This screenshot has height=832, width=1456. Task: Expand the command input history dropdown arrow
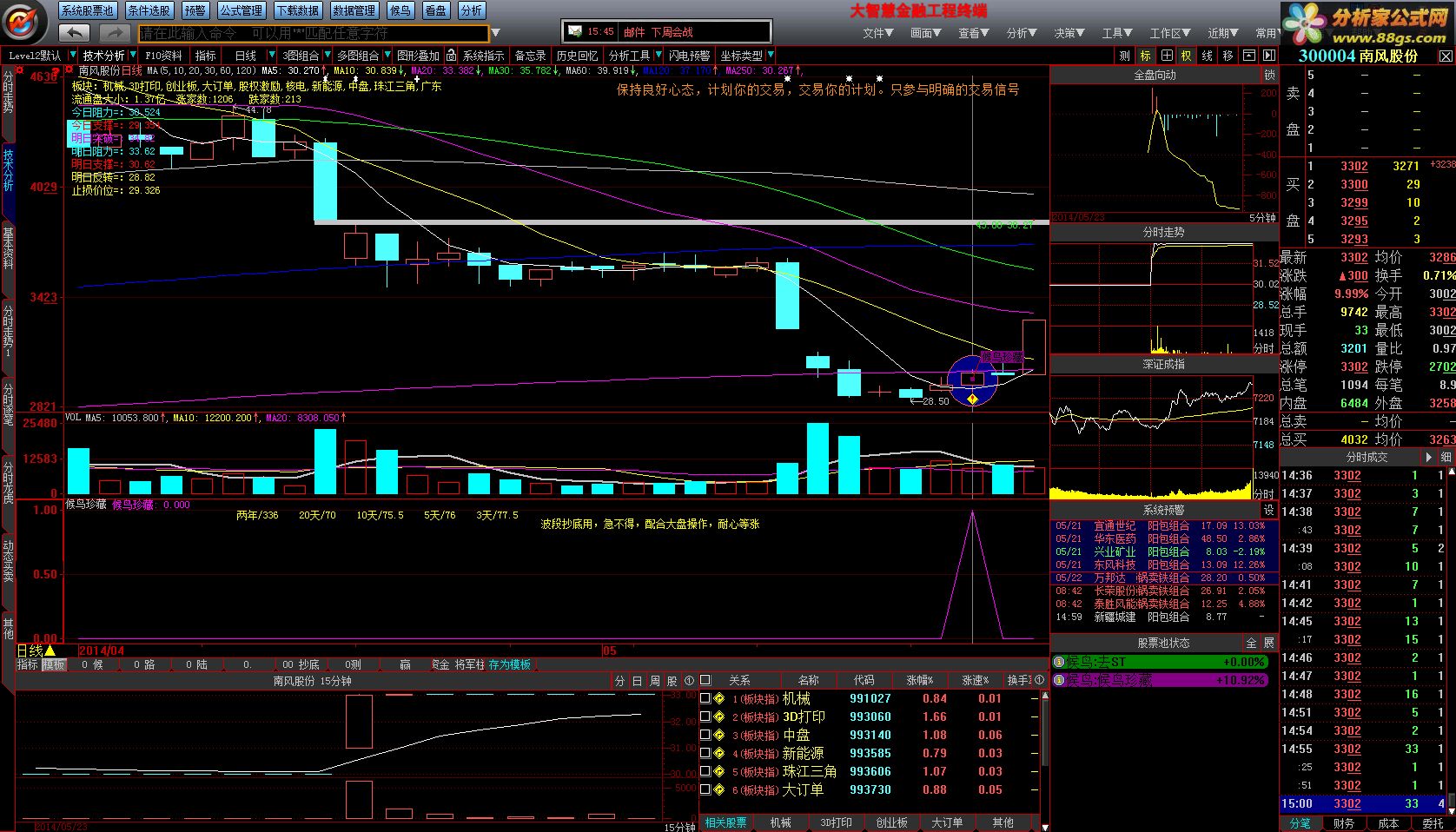coord(496,33)
